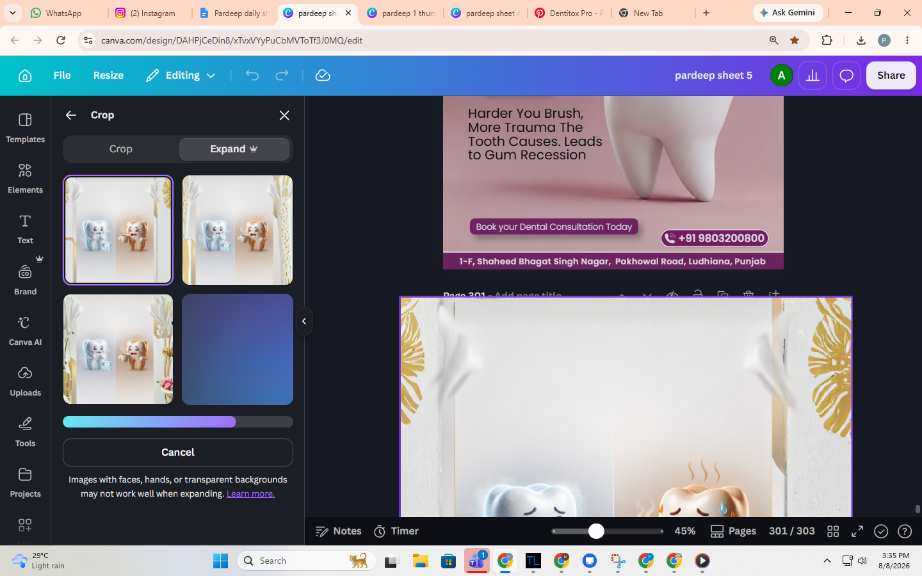The image size is (922, 576).
Task: Switch to the Expand mode toggle
Action: pyautogui.click(x=234, y=149)
